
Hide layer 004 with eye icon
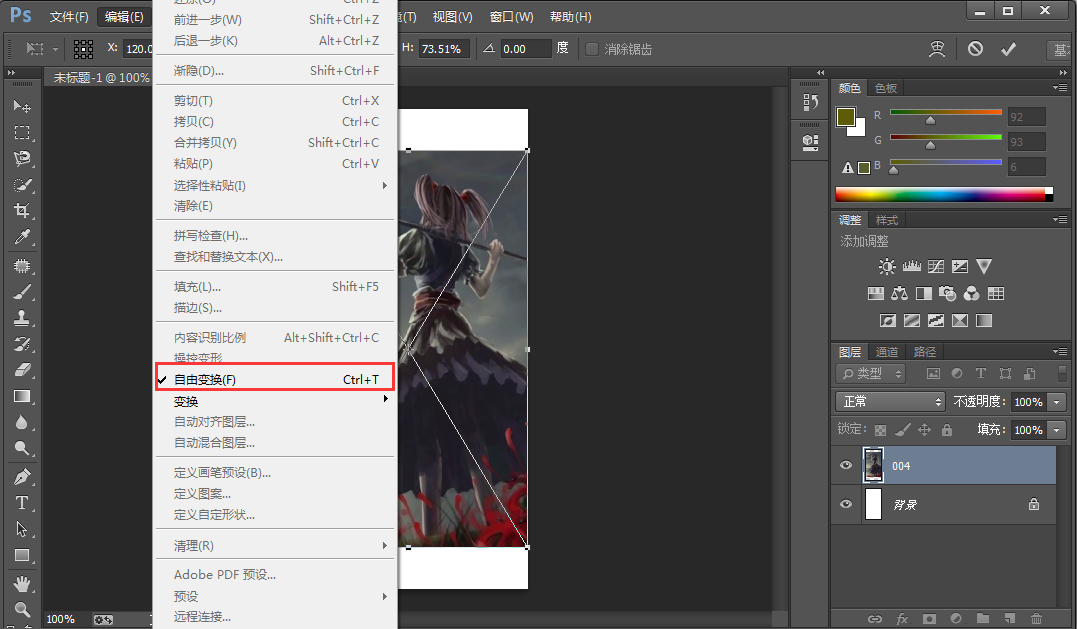pos(846,465)
